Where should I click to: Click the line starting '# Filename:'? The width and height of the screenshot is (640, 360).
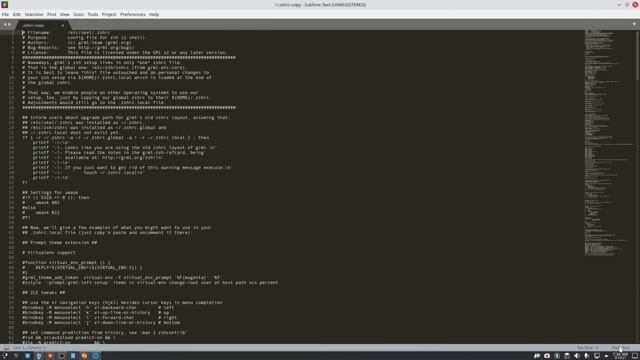pyautogui.click(x=66, y=33)
